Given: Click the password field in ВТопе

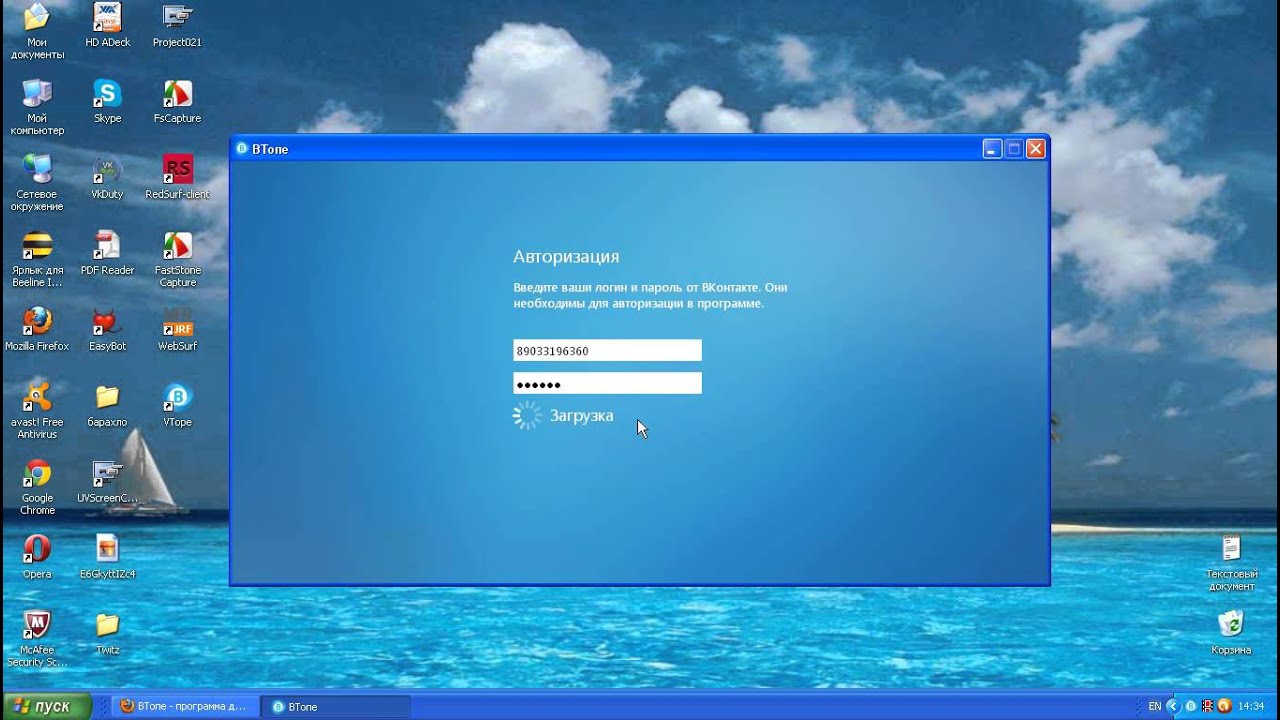Looking at the screenshot, I should click(607, 383).
